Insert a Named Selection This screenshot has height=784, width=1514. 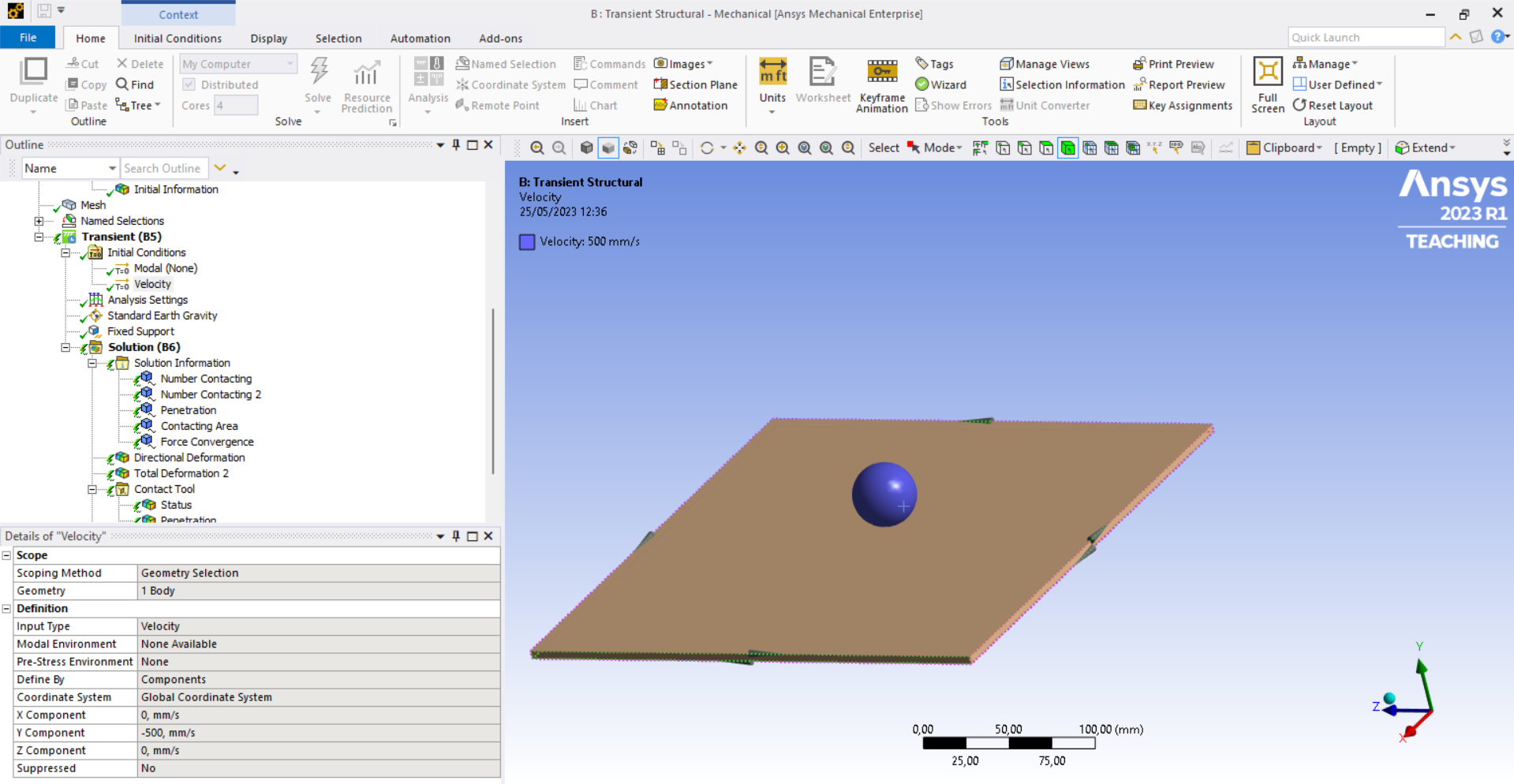pyautogui.click(x=506, y=64)
